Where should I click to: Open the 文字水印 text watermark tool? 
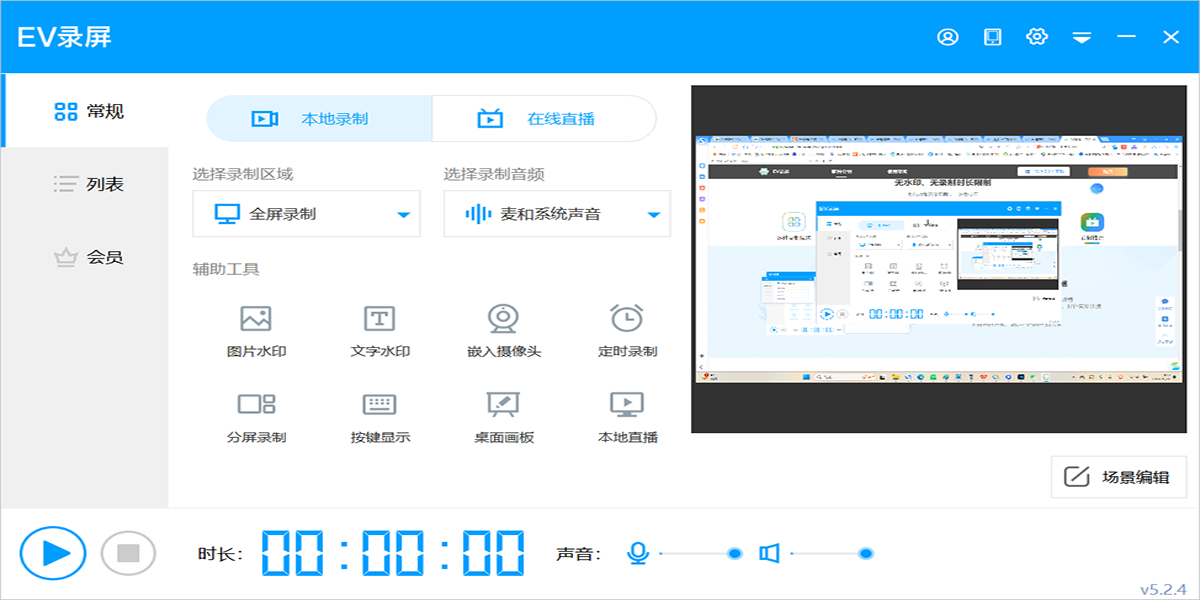click(x=380, y=320)
